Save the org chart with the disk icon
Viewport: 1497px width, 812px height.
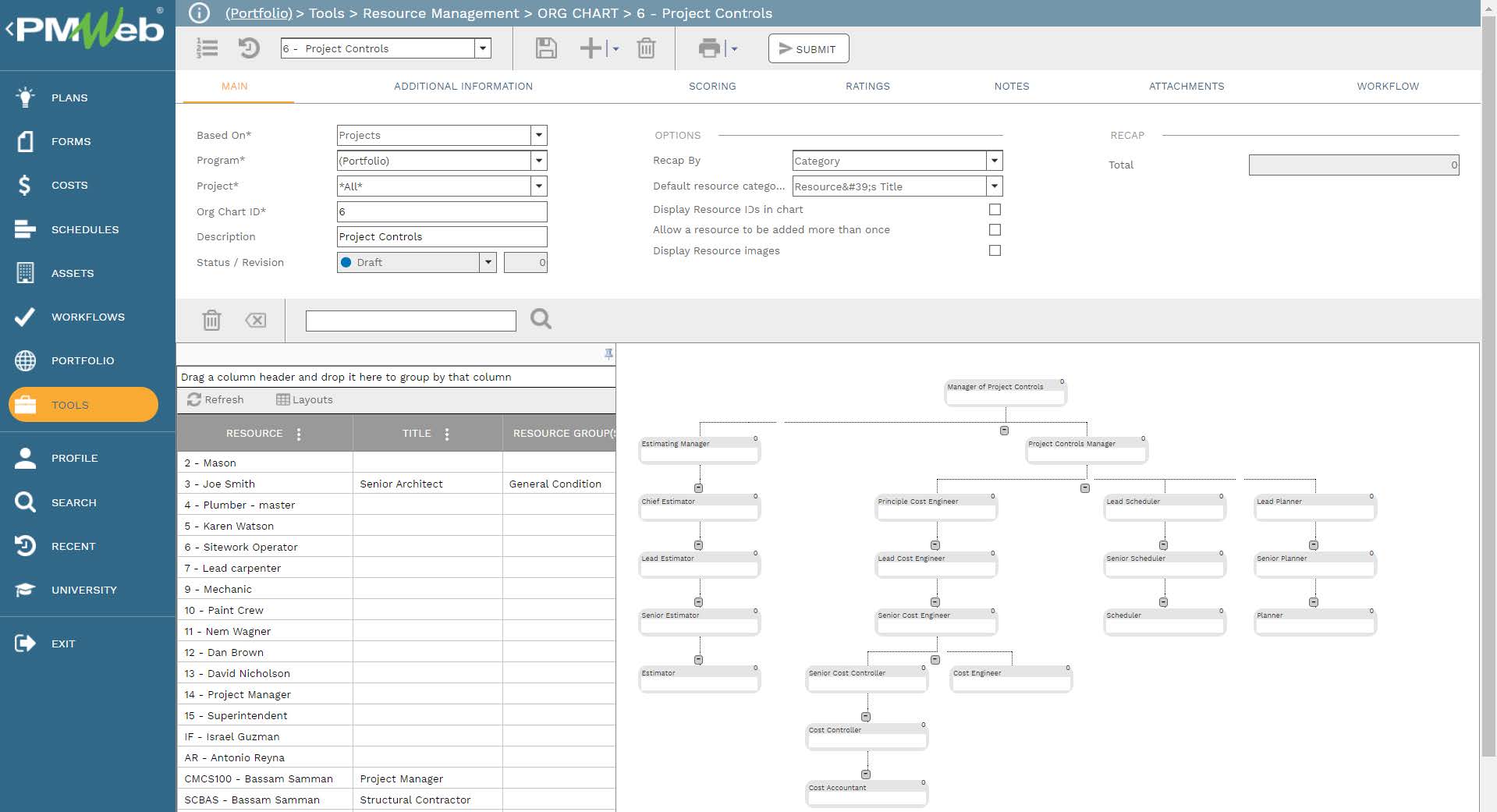[x=546, y=48]
